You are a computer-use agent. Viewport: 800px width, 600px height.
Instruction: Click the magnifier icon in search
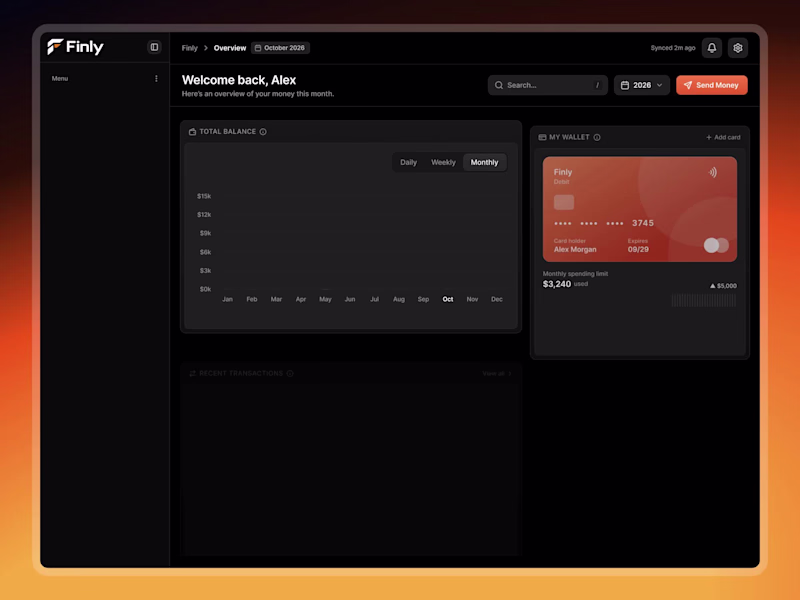499,85
